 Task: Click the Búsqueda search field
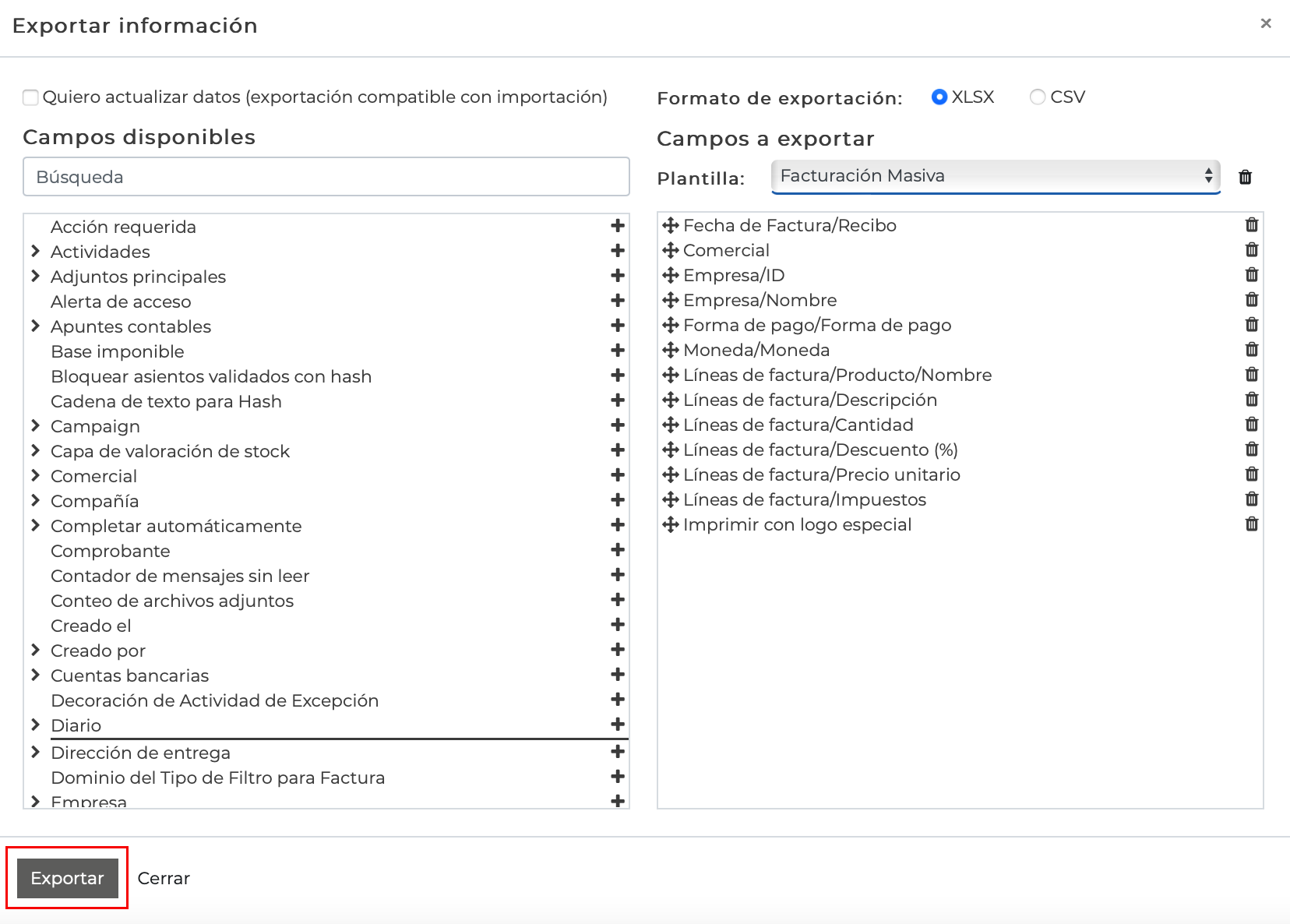tap(326, 177)
